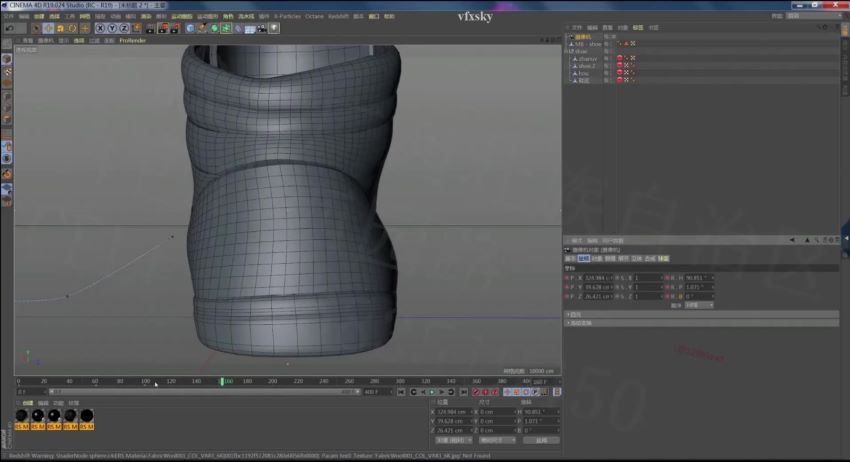
Task: Click the Light object icon
Action: tap(274, 28)
